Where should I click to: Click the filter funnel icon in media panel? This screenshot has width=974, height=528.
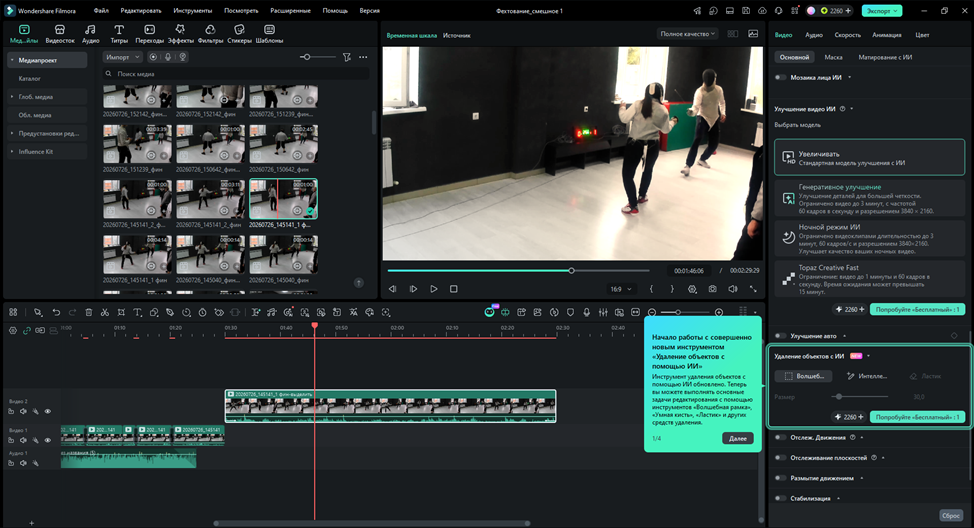click(347, 57)
